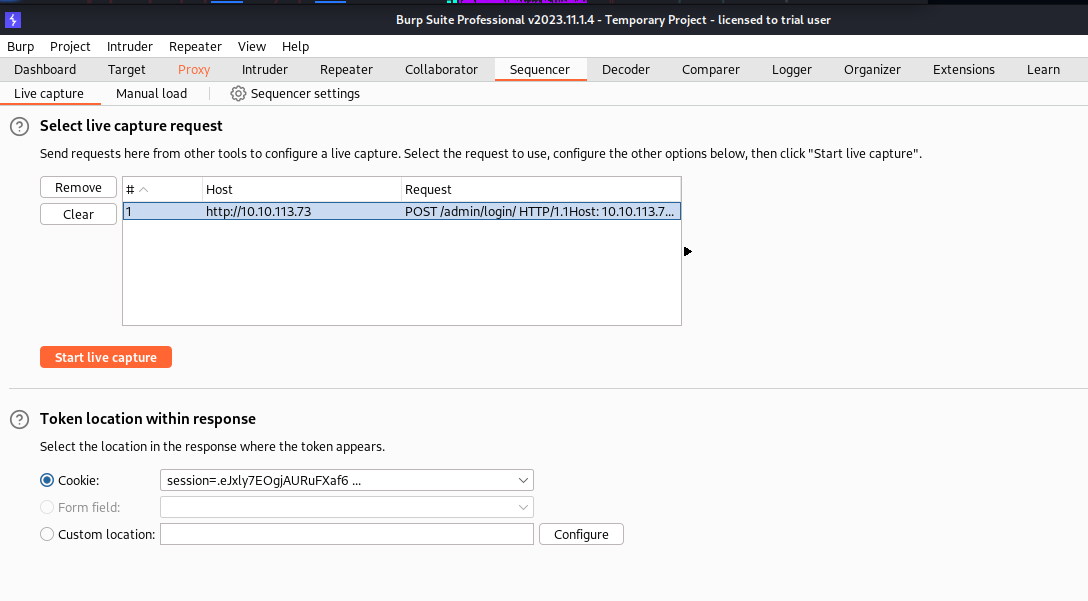Click the Sequencer settings gear icon
The width and height of the screenshot is (1088, 601).
238,94
